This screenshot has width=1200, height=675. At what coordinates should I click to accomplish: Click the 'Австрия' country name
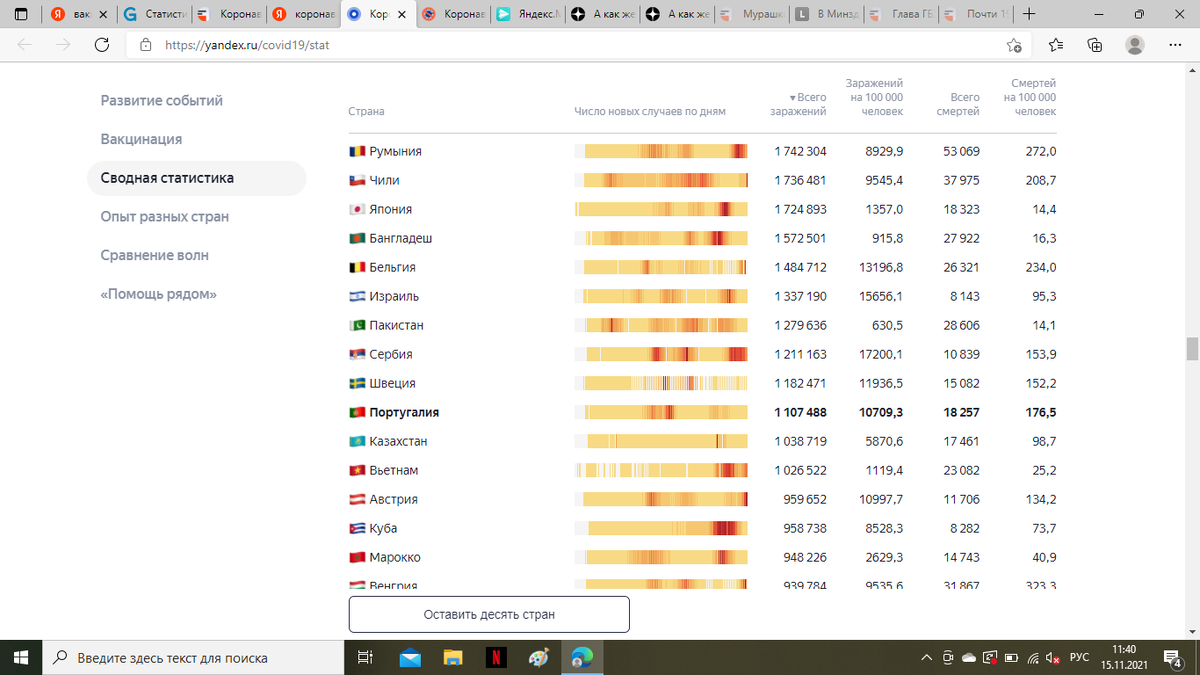[x=393, y=499]
